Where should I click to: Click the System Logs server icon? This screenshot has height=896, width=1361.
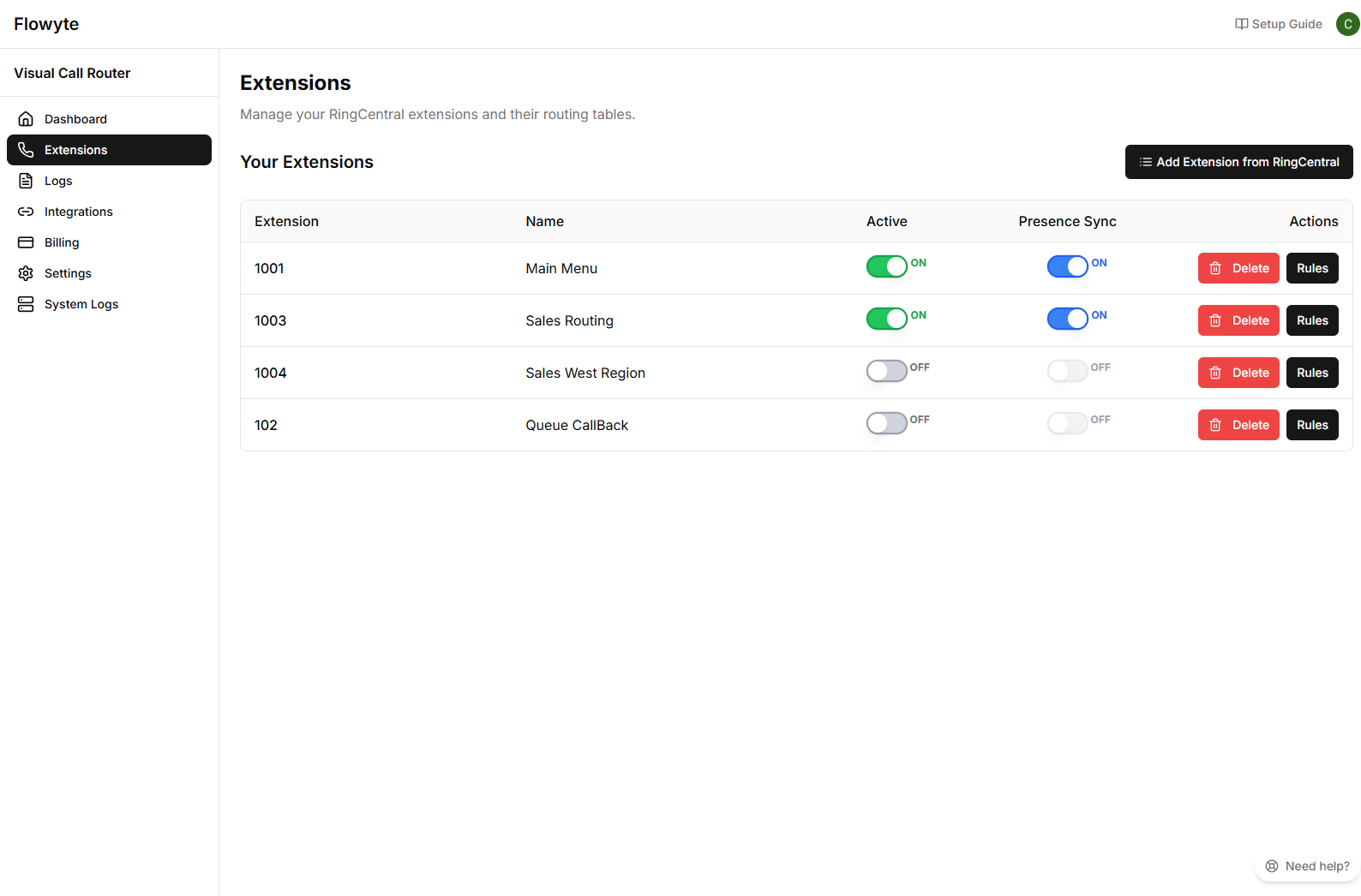point(26,304)
